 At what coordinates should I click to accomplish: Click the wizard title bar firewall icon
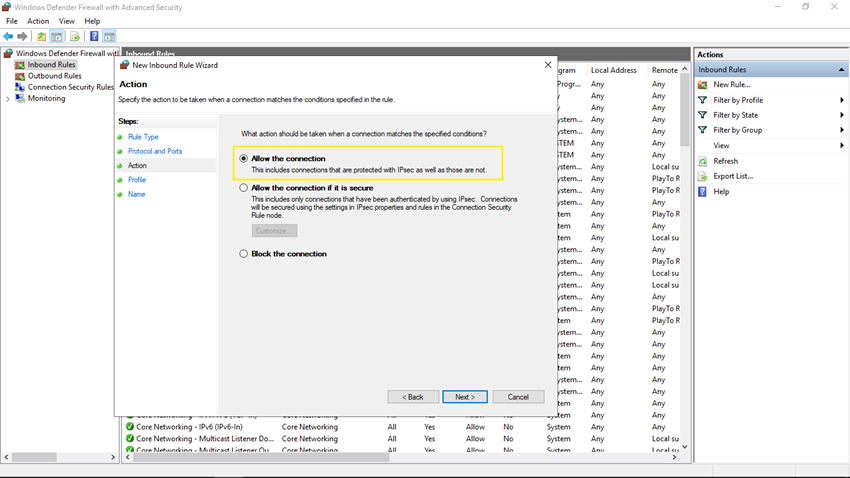[x=125, y=65]
